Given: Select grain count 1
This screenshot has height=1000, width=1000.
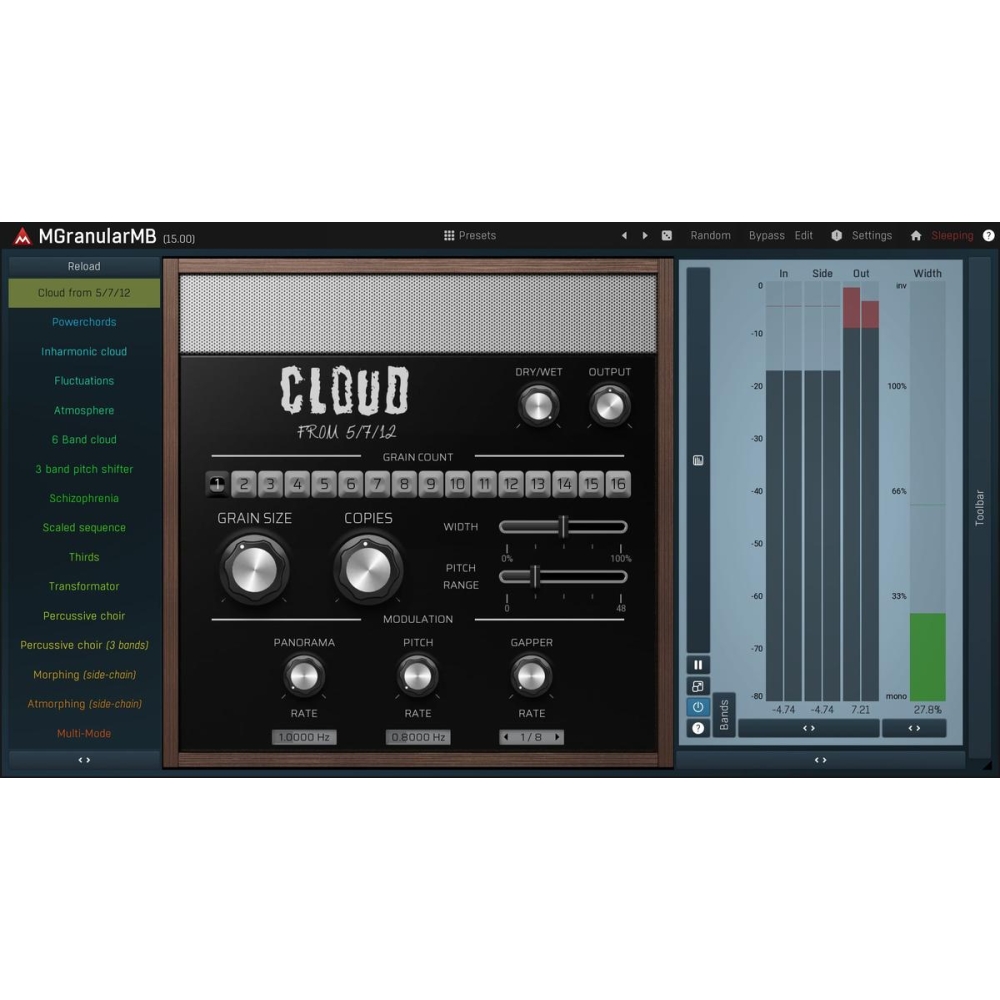Looking at the screenshot, I should click(x=217, y=484).
